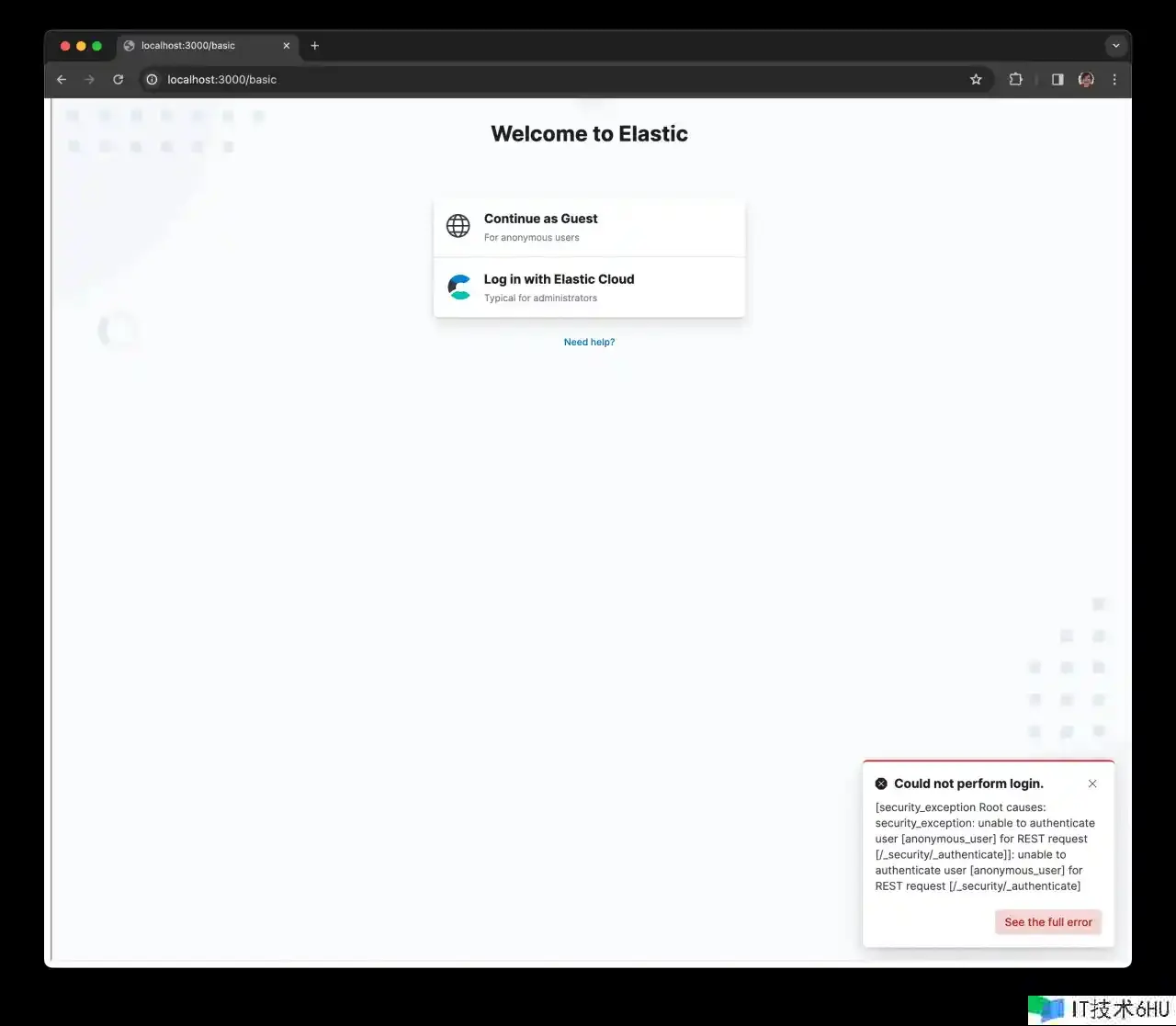Image resolution: width=1176 pixels, height=1026 pixels.
Task: Click the address bar URL field
Action: pyautogui.click(x=560, y=80)
